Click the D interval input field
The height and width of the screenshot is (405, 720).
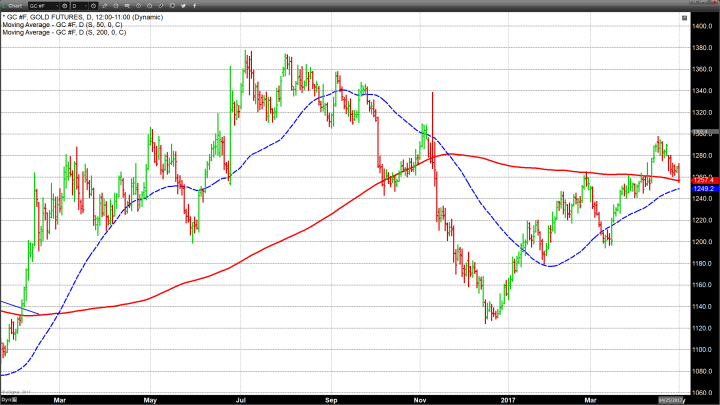click(76, 6)
